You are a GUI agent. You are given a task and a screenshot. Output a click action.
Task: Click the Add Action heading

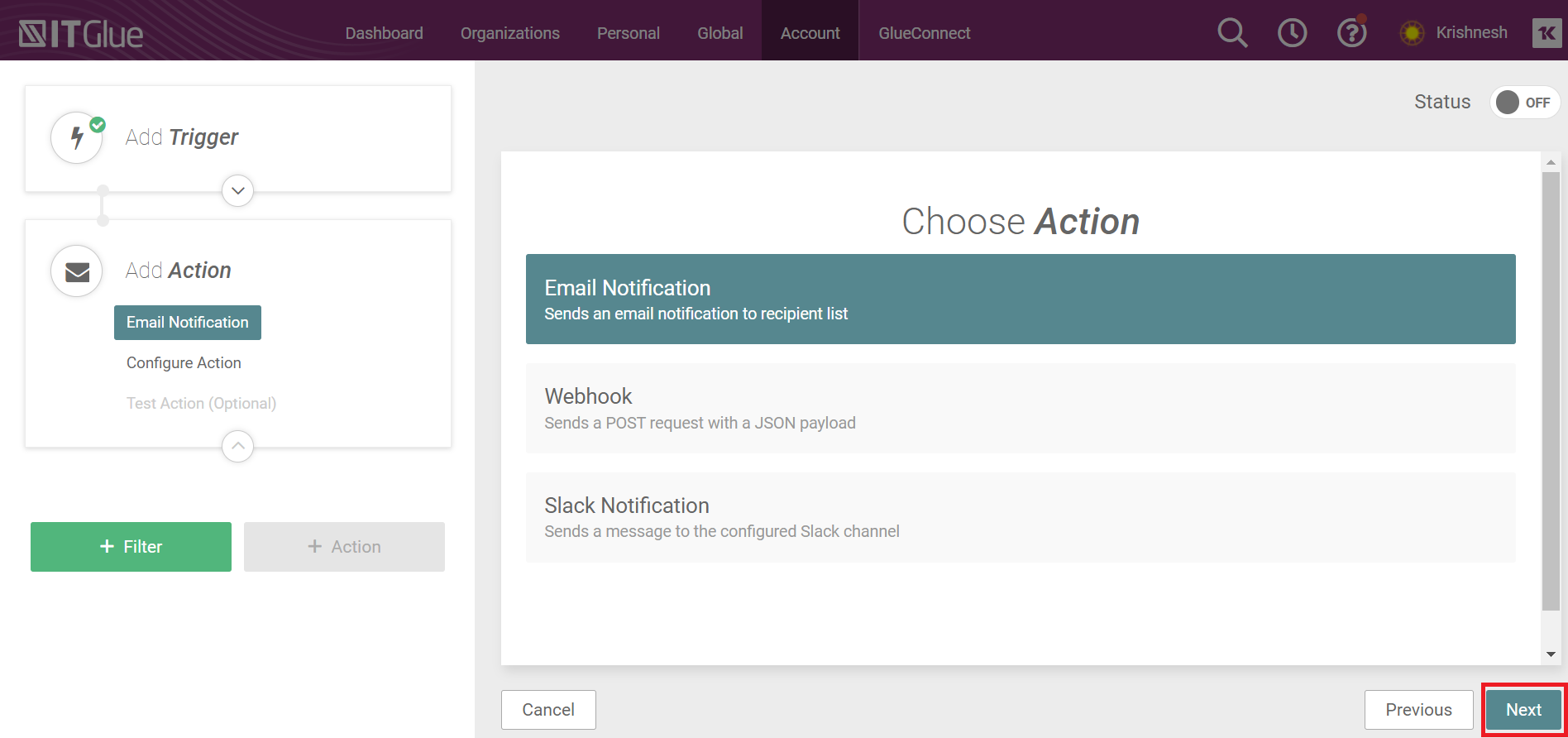tap(178, 271)
